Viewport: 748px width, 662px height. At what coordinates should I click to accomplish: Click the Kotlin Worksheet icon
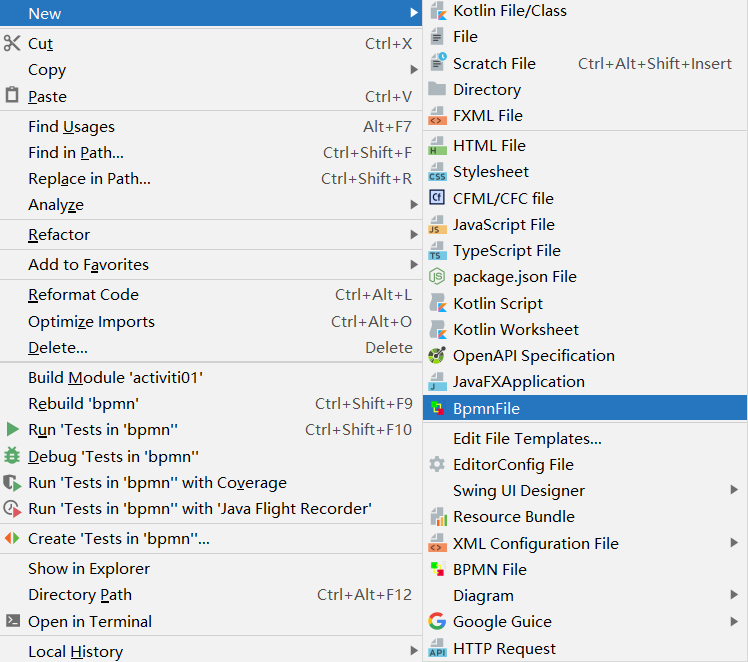click(438, 330)
